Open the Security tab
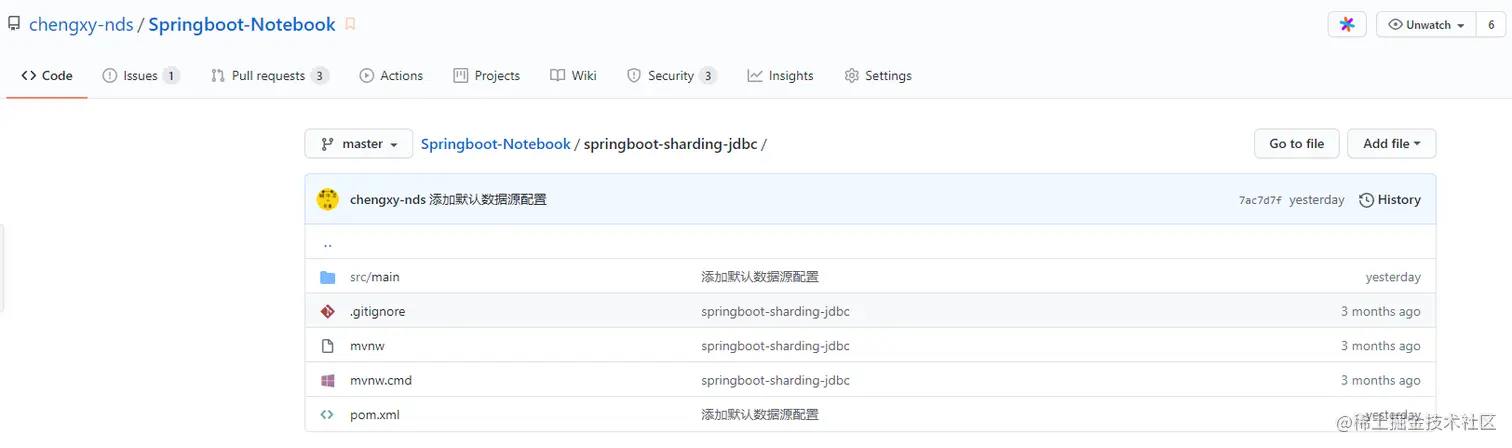The height and width of the screenshot is (448, 1512). [x=672, y=76]
